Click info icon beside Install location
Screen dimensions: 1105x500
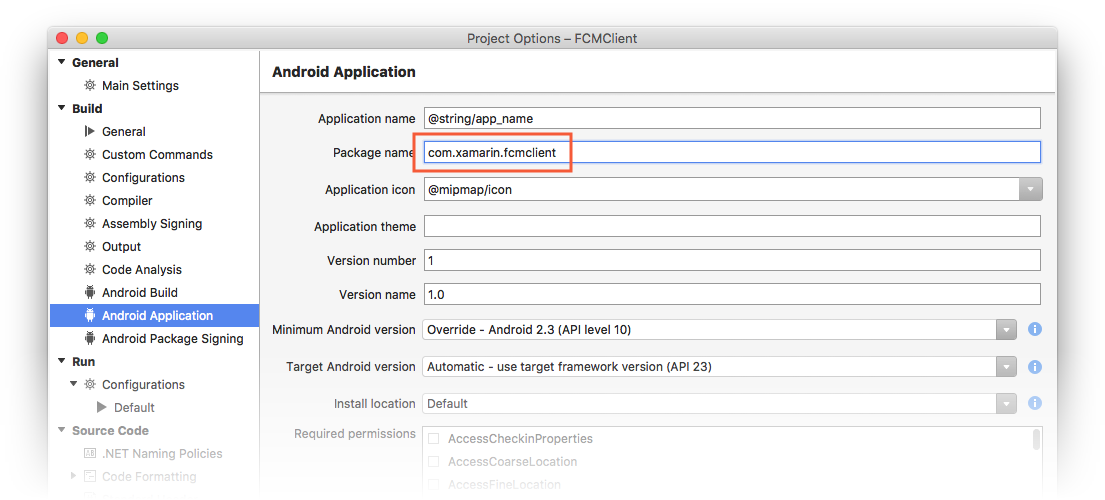(x=1035, y=404)
